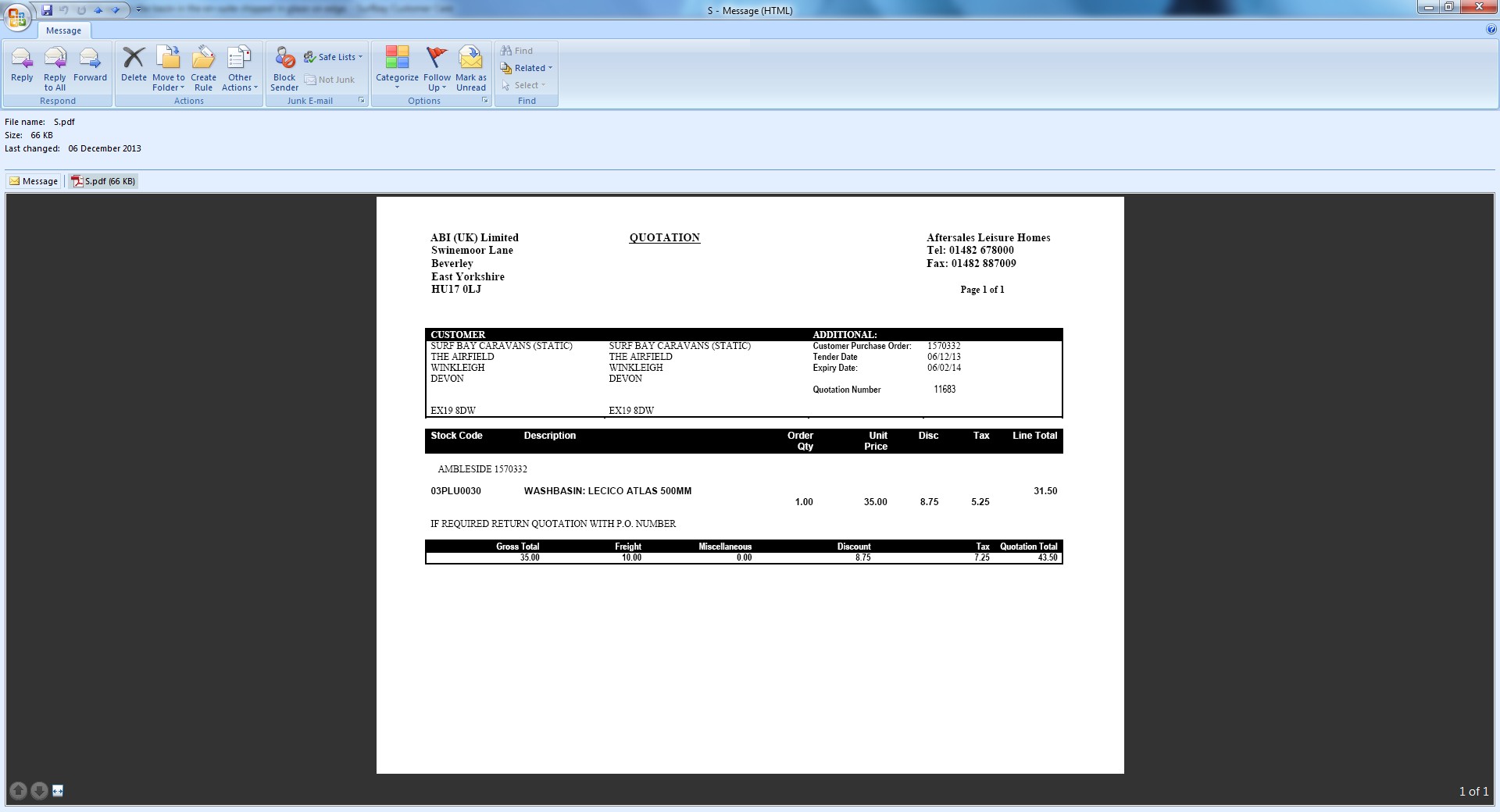
Task: Switch to Message view tab
Action: [34, 181]
